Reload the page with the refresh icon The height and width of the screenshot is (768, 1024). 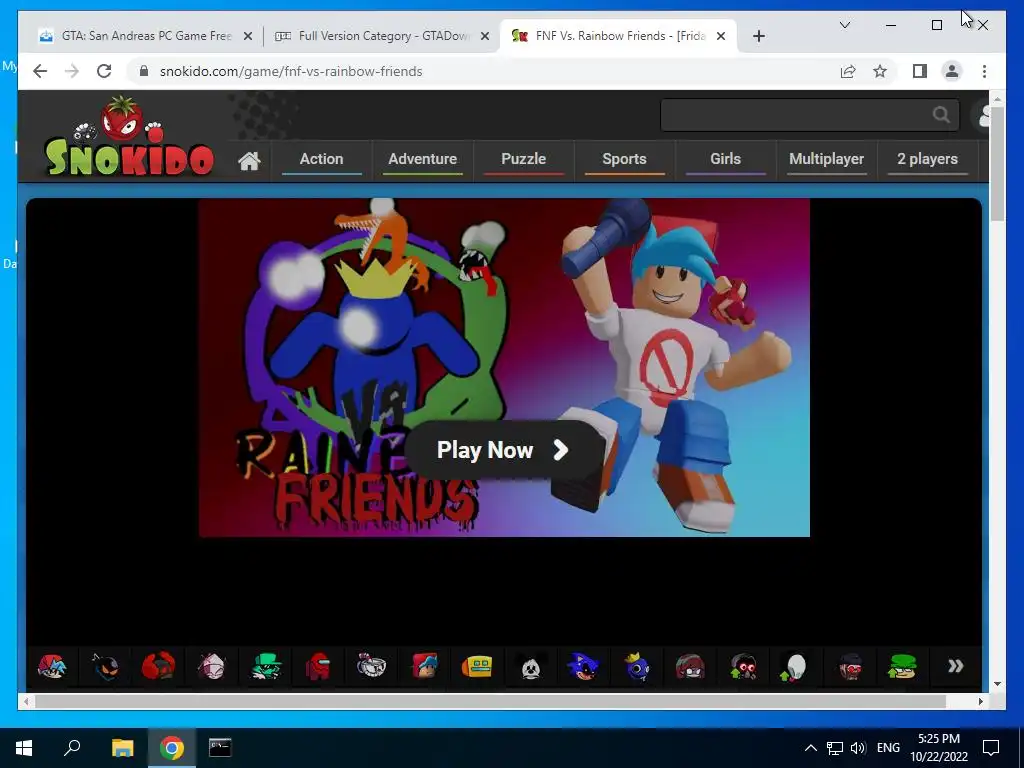pos(104,71)
